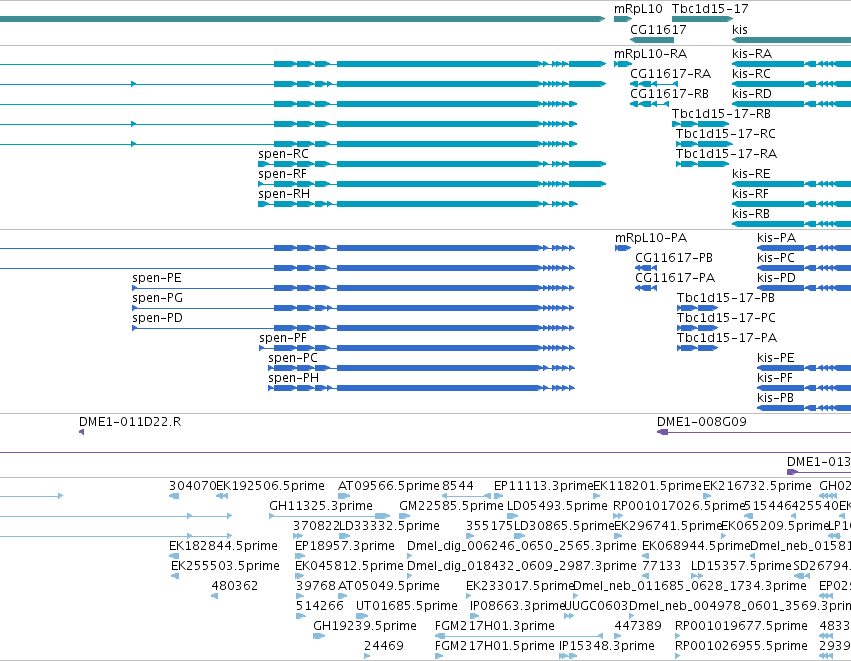Select transcript kis-RA
The height and width of the screenshot is (661, 851).
click(752, 54)
